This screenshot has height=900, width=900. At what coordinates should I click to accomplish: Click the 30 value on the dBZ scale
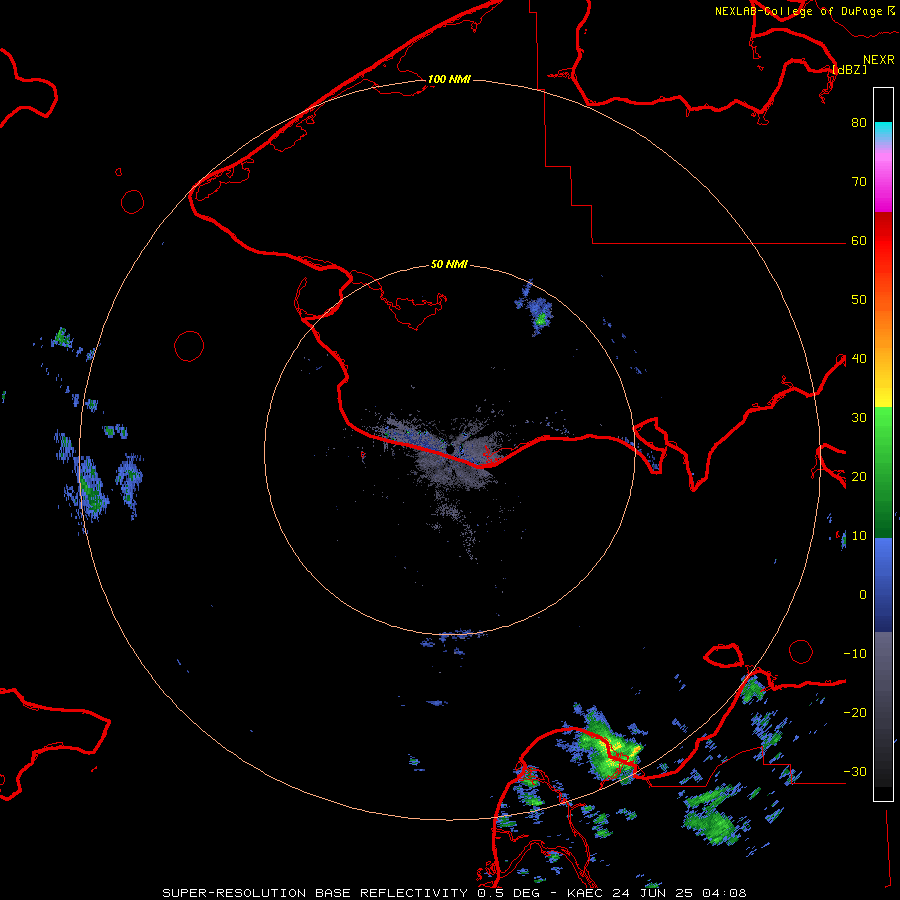(859, 418)
